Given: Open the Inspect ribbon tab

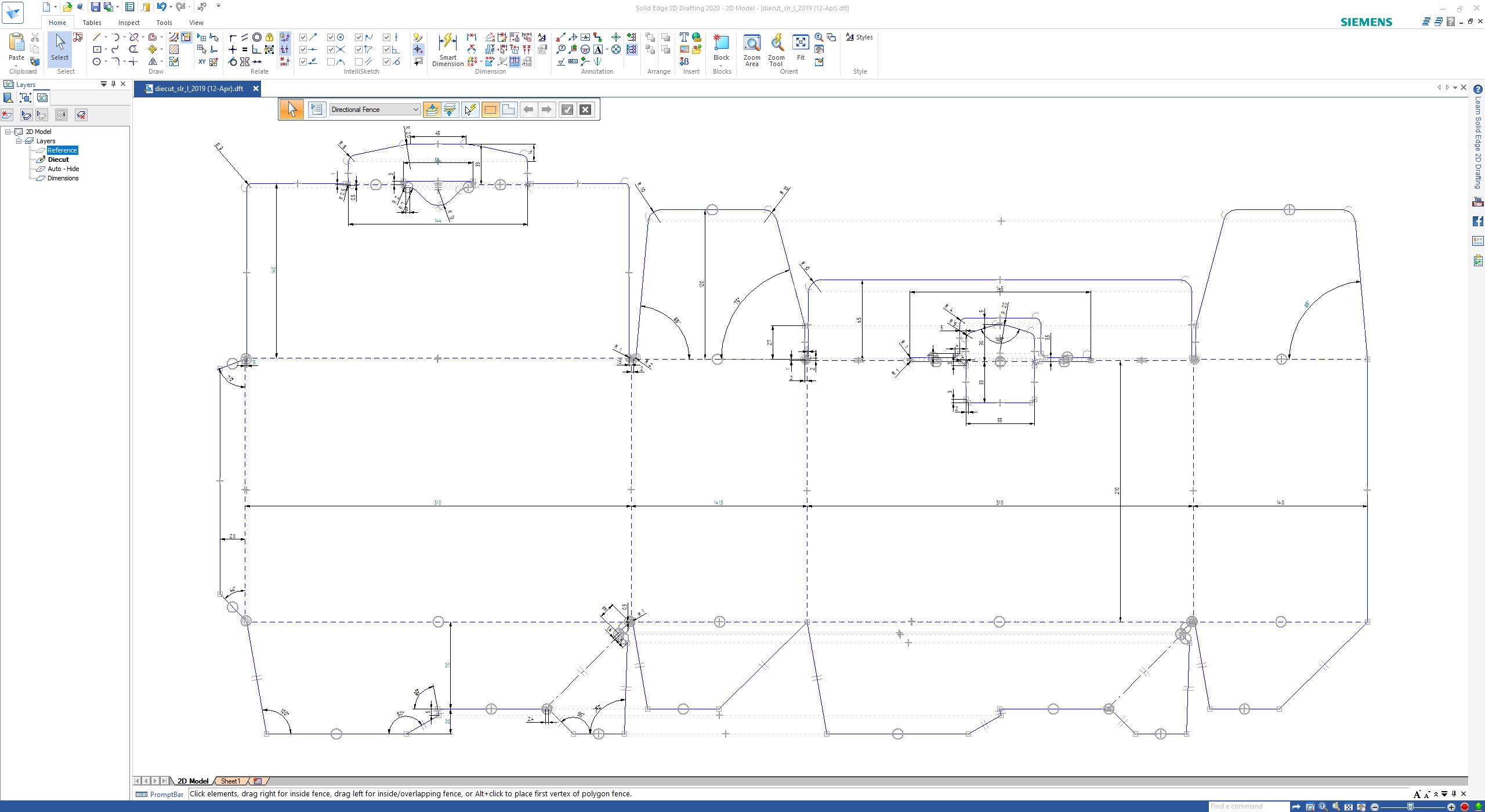Looking at the screenshot, I should tap(129, 23).
